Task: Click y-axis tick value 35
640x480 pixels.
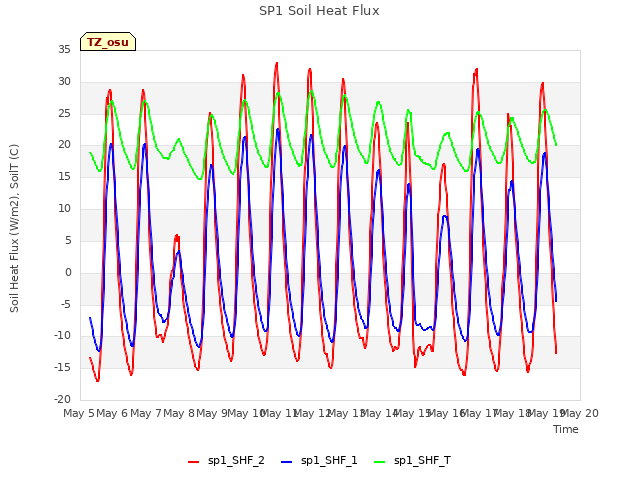Action: [64, 49]
